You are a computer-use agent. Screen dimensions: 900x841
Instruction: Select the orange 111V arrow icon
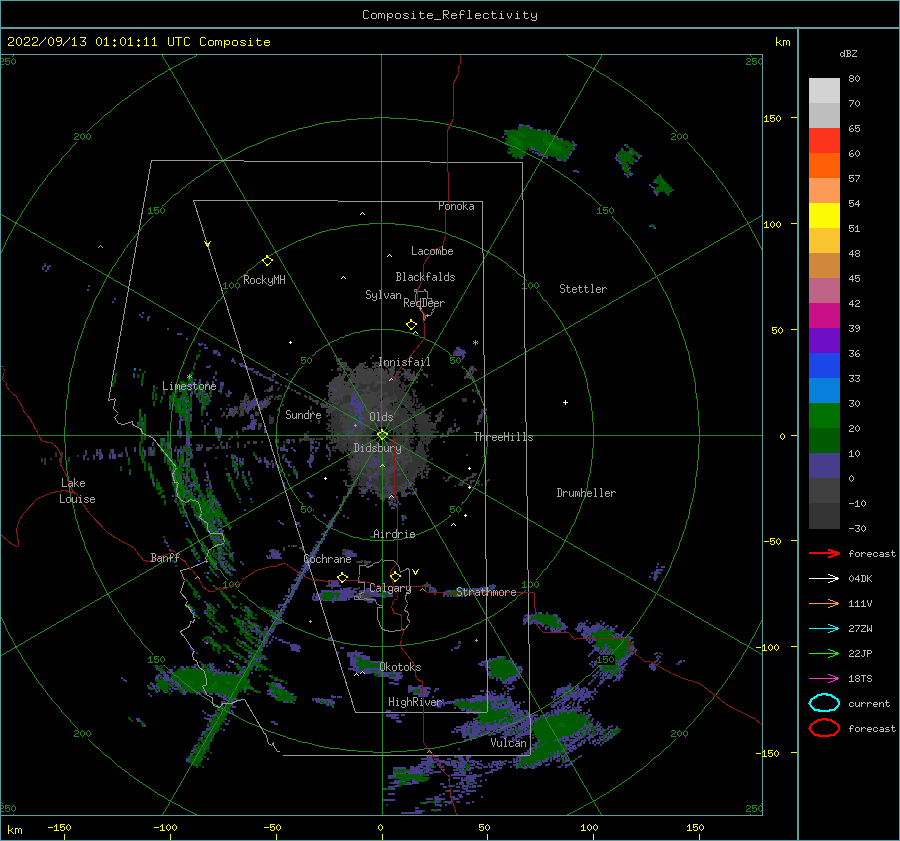[x=824, y=603]
